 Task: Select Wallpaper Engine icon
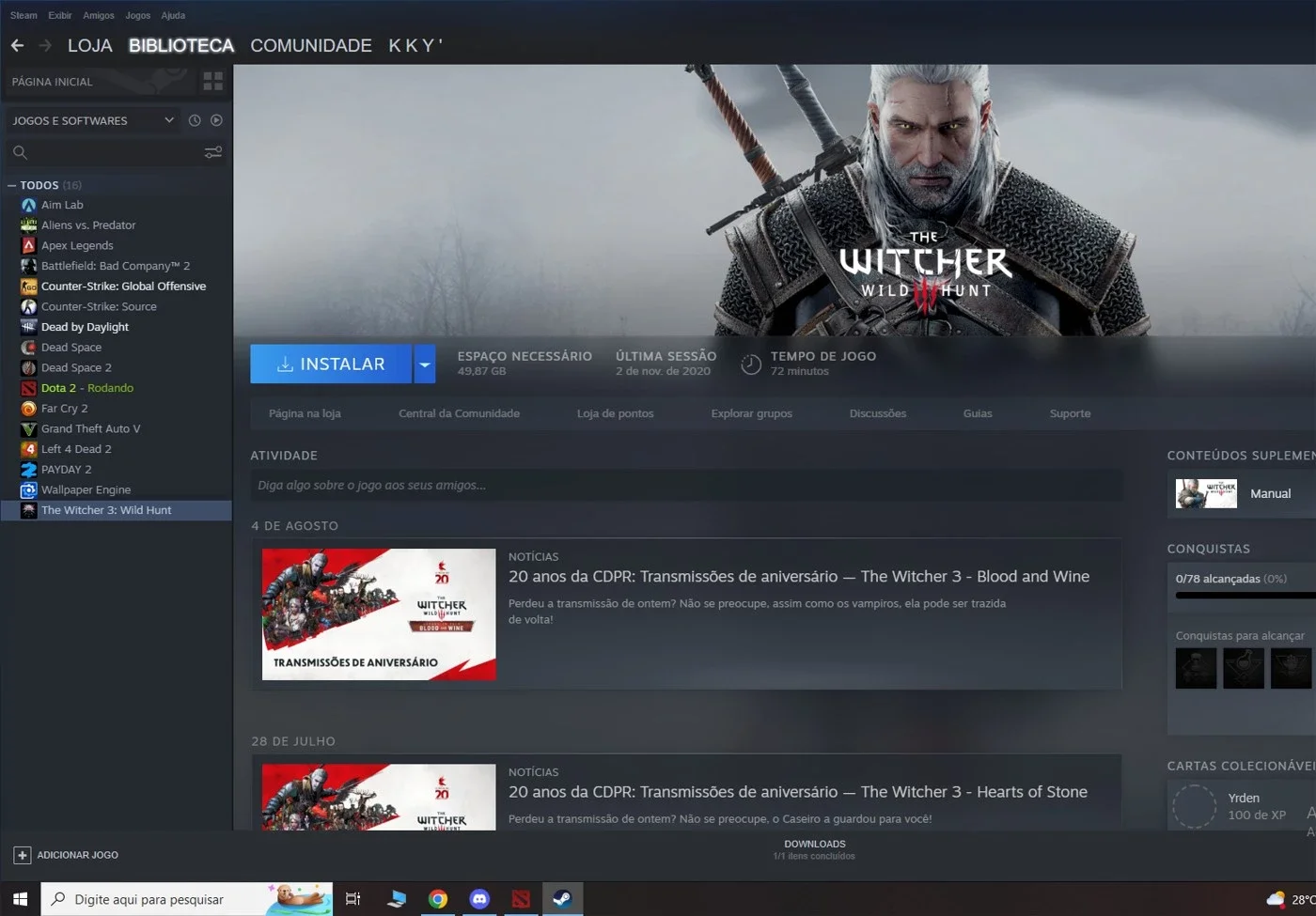pyautogui.click(x=29, y=489)
